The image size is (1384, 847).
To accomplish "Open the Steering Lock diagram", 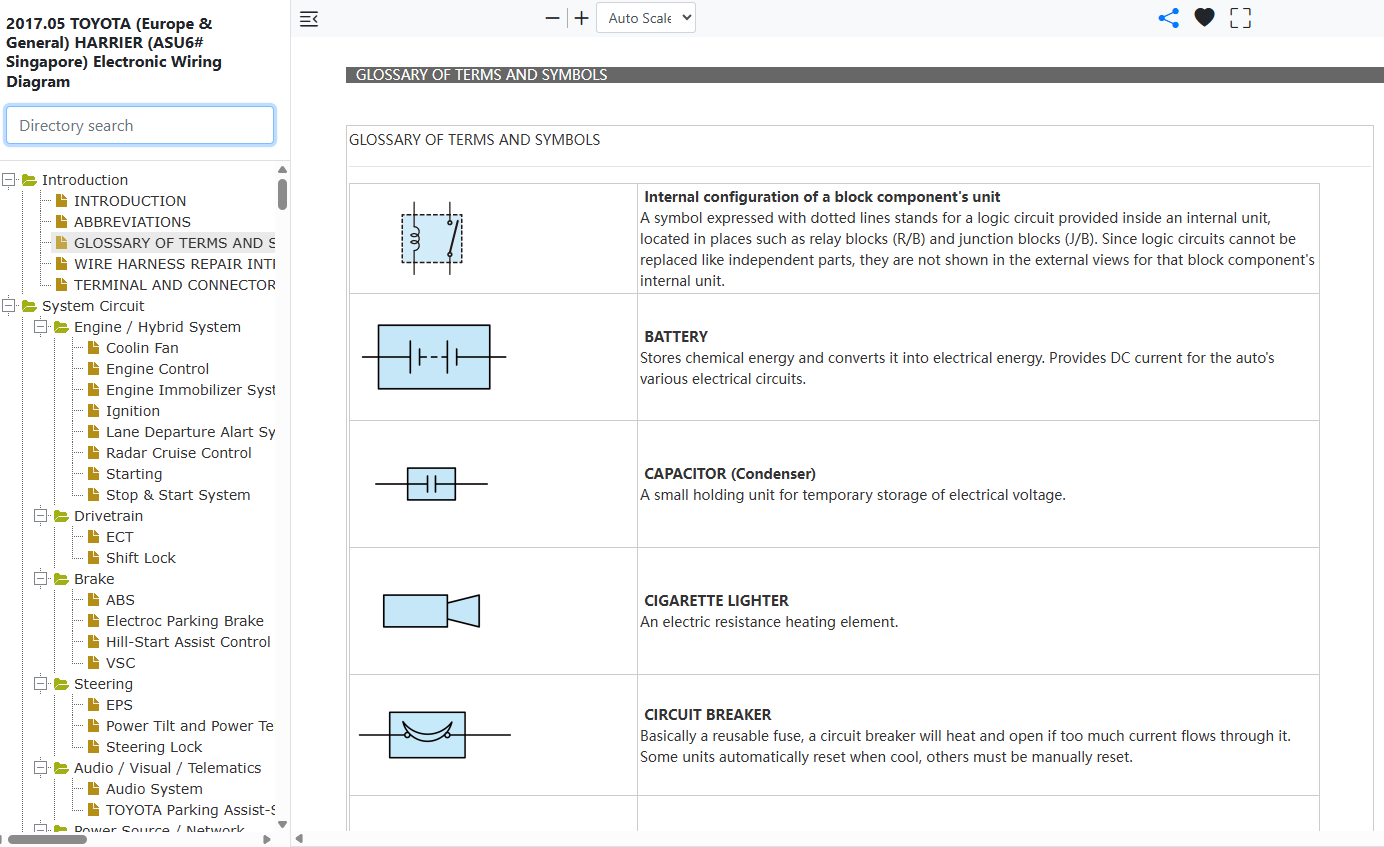I will [x=154, y=747].
